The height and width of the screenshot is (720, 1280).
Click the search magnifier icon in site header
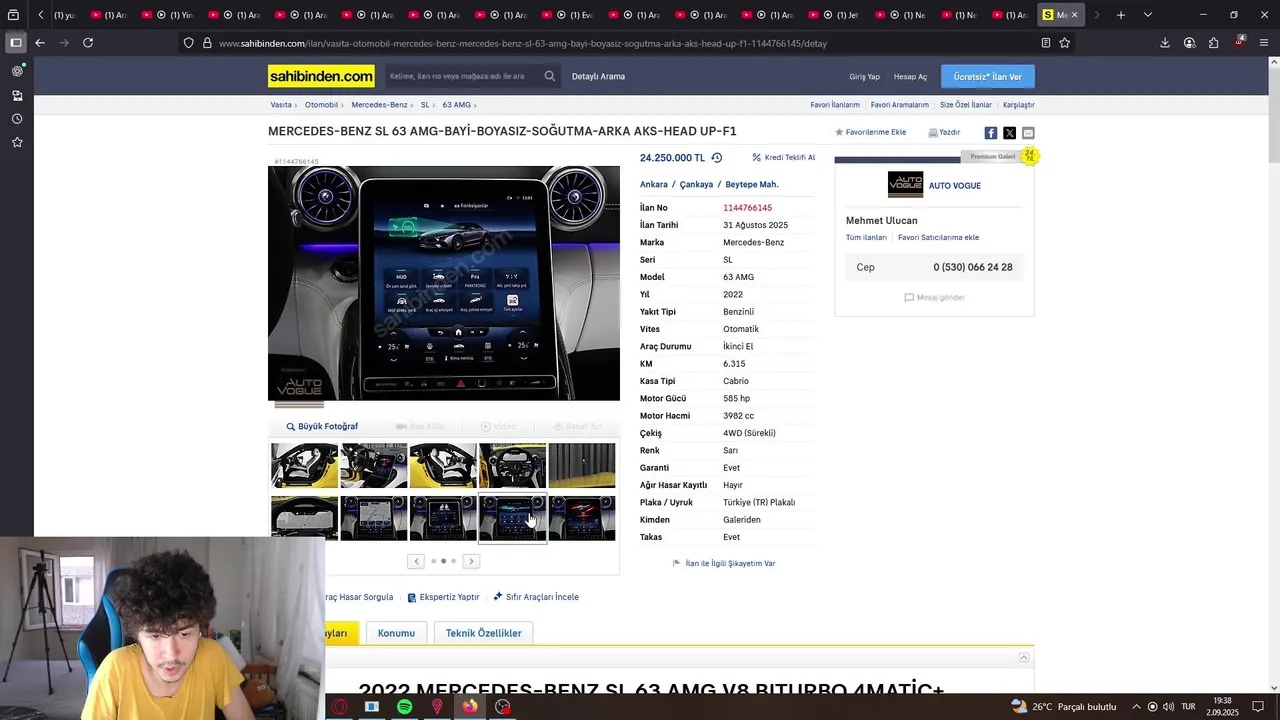tap(550, 76)
